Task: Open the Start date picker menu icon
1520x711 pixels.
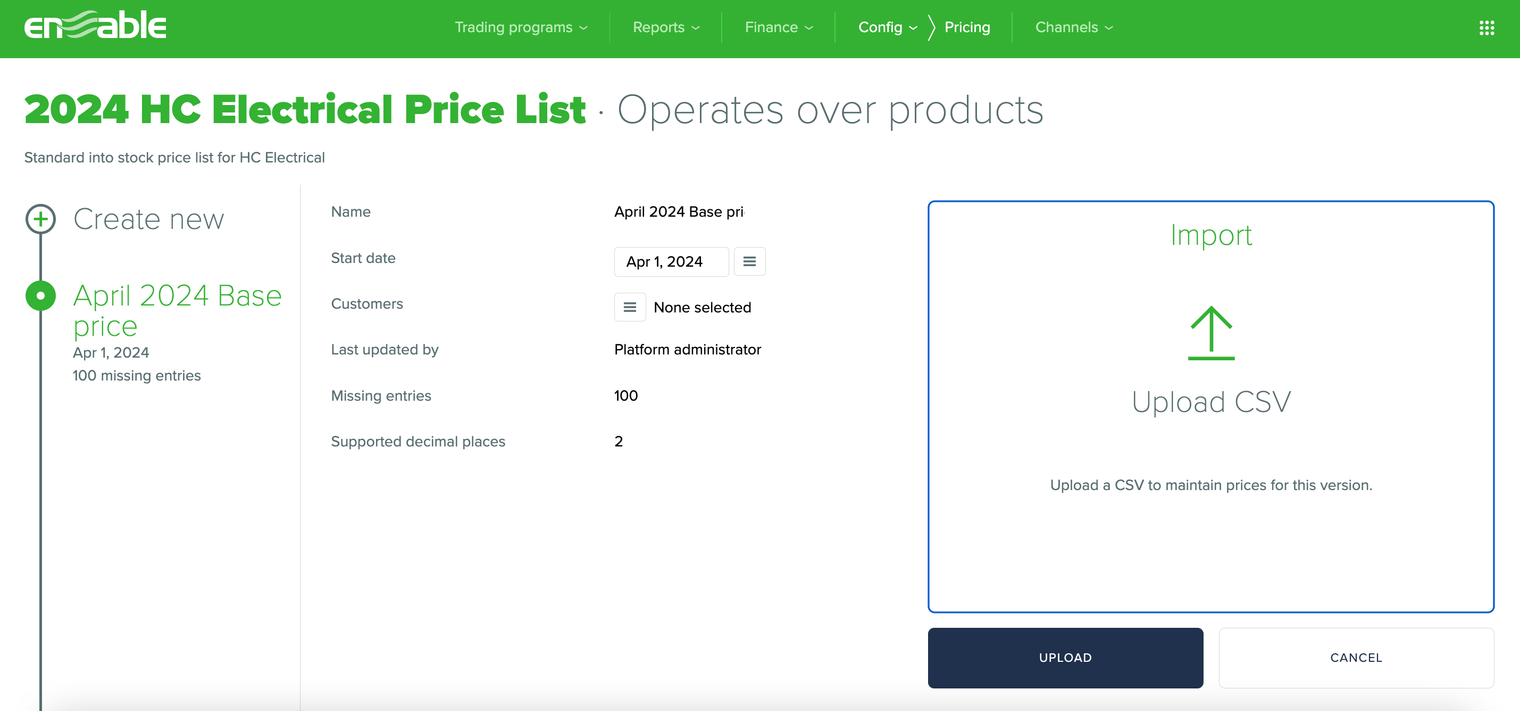Action: (x=750, y=262)
